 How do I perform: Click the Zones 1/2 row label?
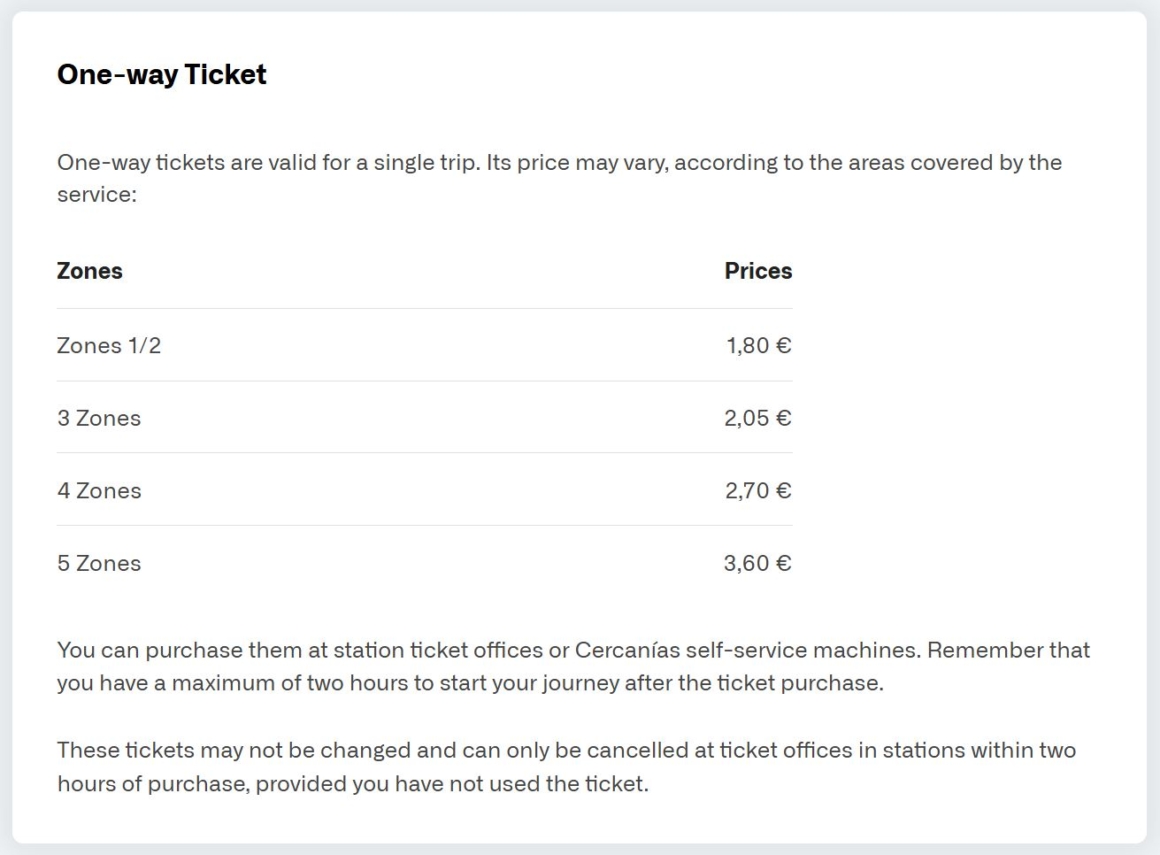[x=108, y=346]
